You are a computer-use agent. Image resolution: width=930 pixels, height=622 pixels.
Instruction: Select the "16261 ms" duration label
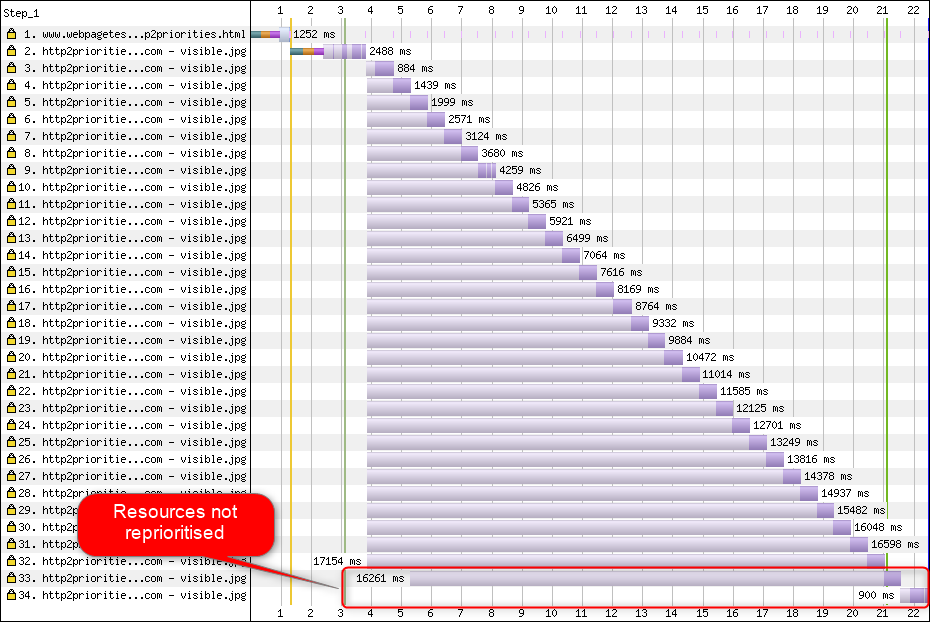[380, 578]
